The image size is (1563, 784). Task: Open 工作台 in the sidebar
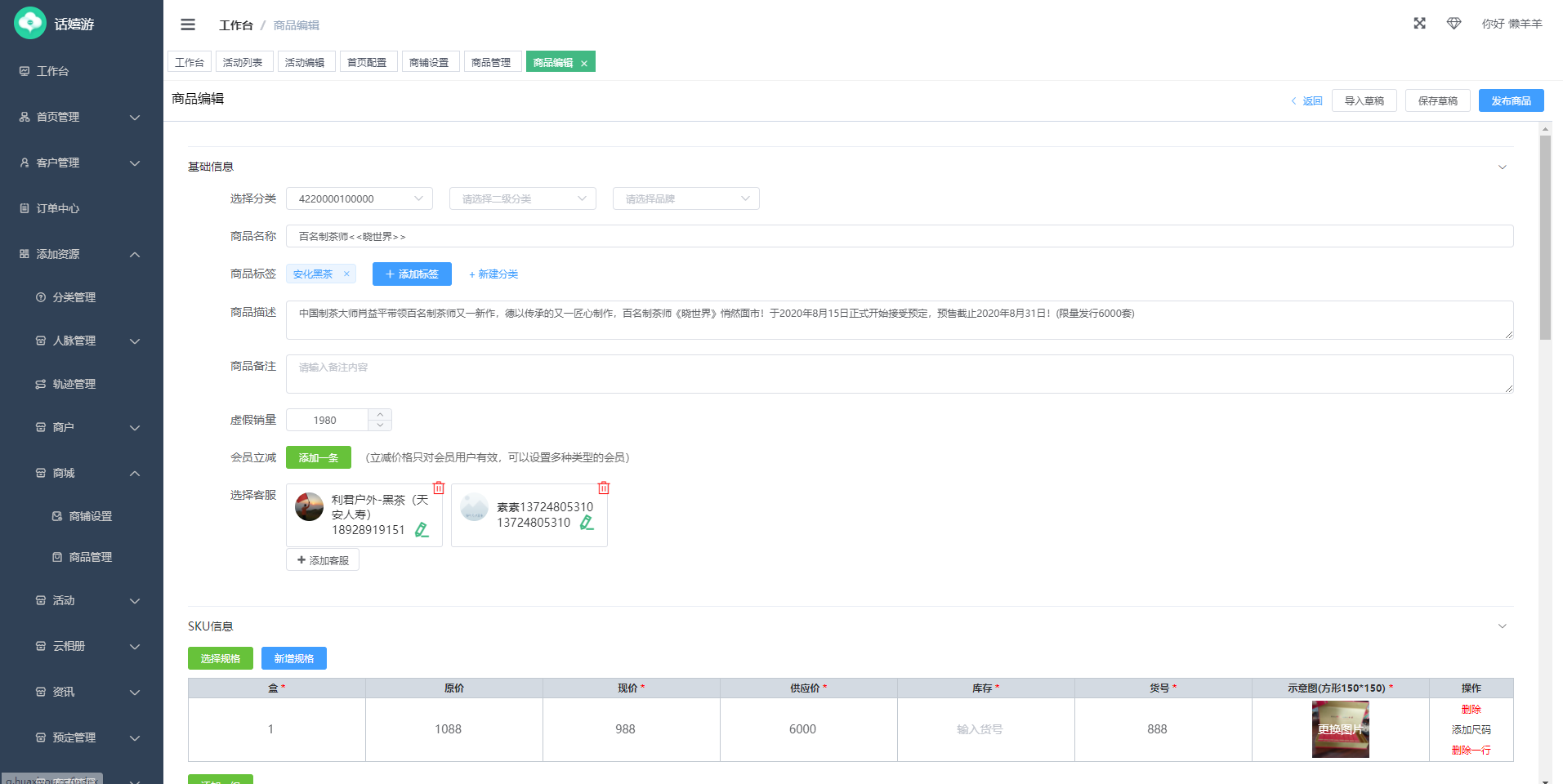[82, 71]
